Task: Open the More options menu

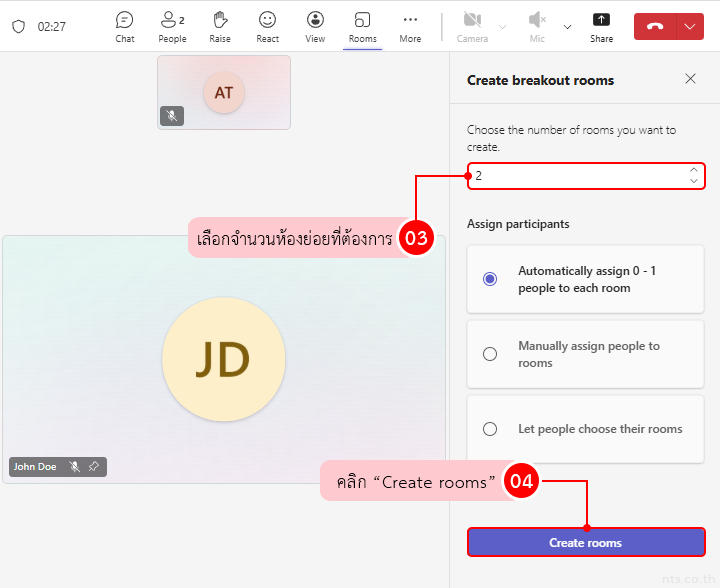Action: 410,26
